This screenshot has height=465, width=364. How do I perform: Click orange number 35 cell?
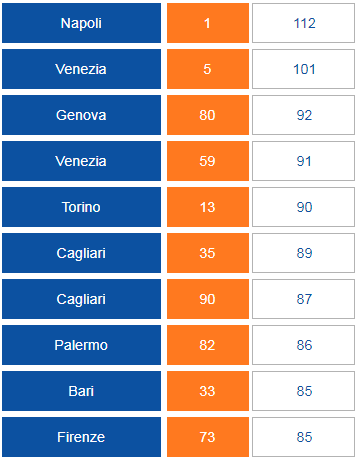coord(208,253)
